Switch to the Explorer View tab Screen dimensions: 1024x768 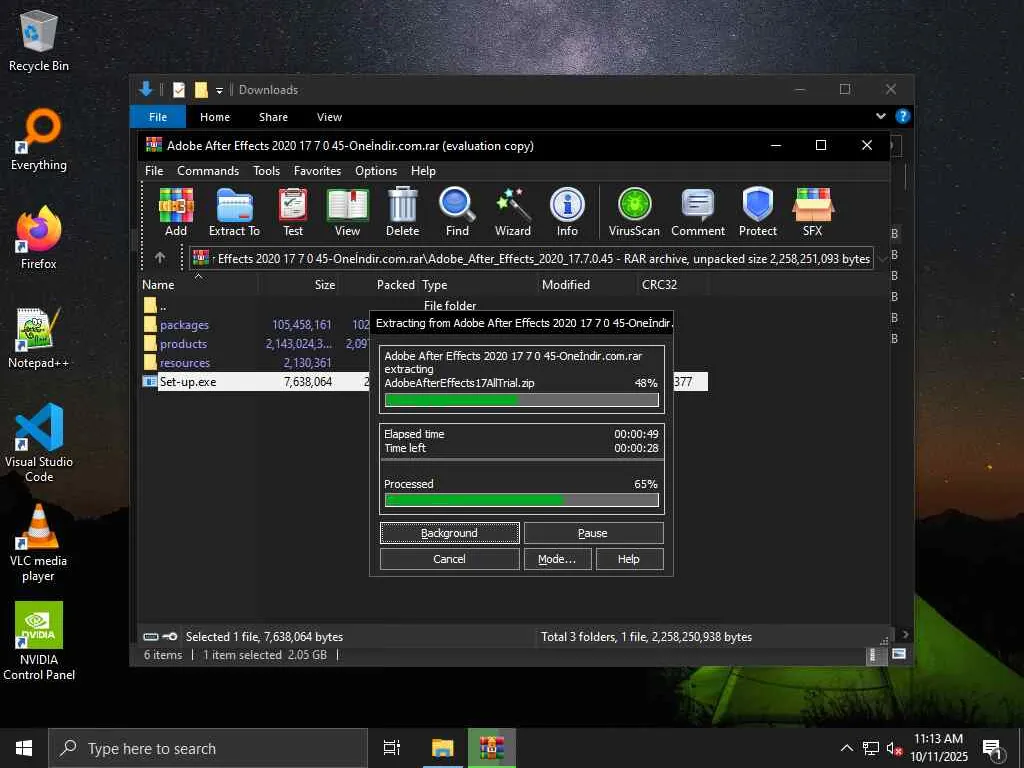tap(329, 117)
